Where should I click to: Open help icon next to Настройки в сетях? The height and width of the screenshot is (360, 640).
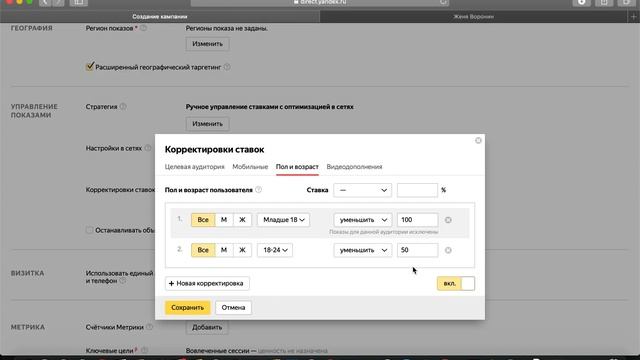(x=148, y=148)
